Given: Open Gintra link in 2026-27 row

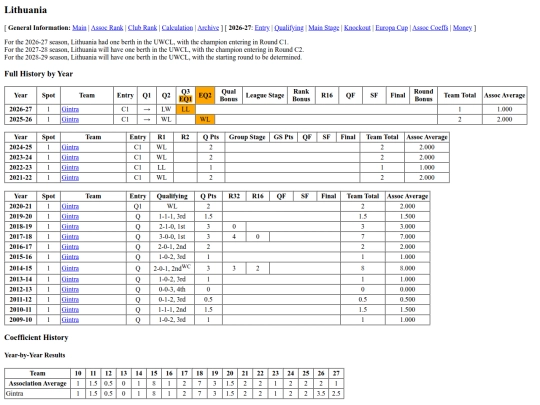Looking at the screenshot, I should click(70, 109).
